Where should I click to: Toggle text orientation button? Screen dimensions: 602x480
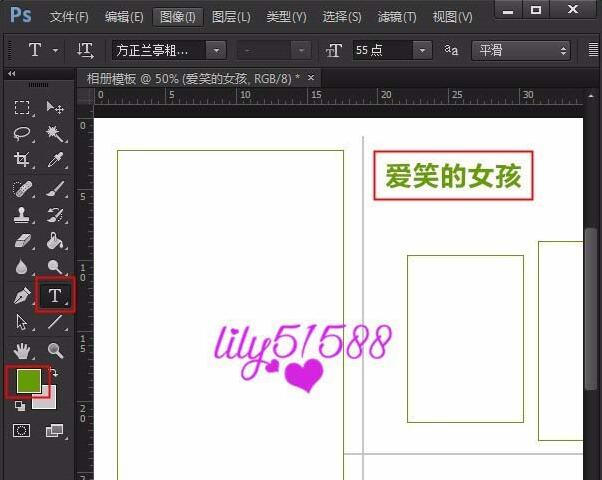(x=85, y=50)
